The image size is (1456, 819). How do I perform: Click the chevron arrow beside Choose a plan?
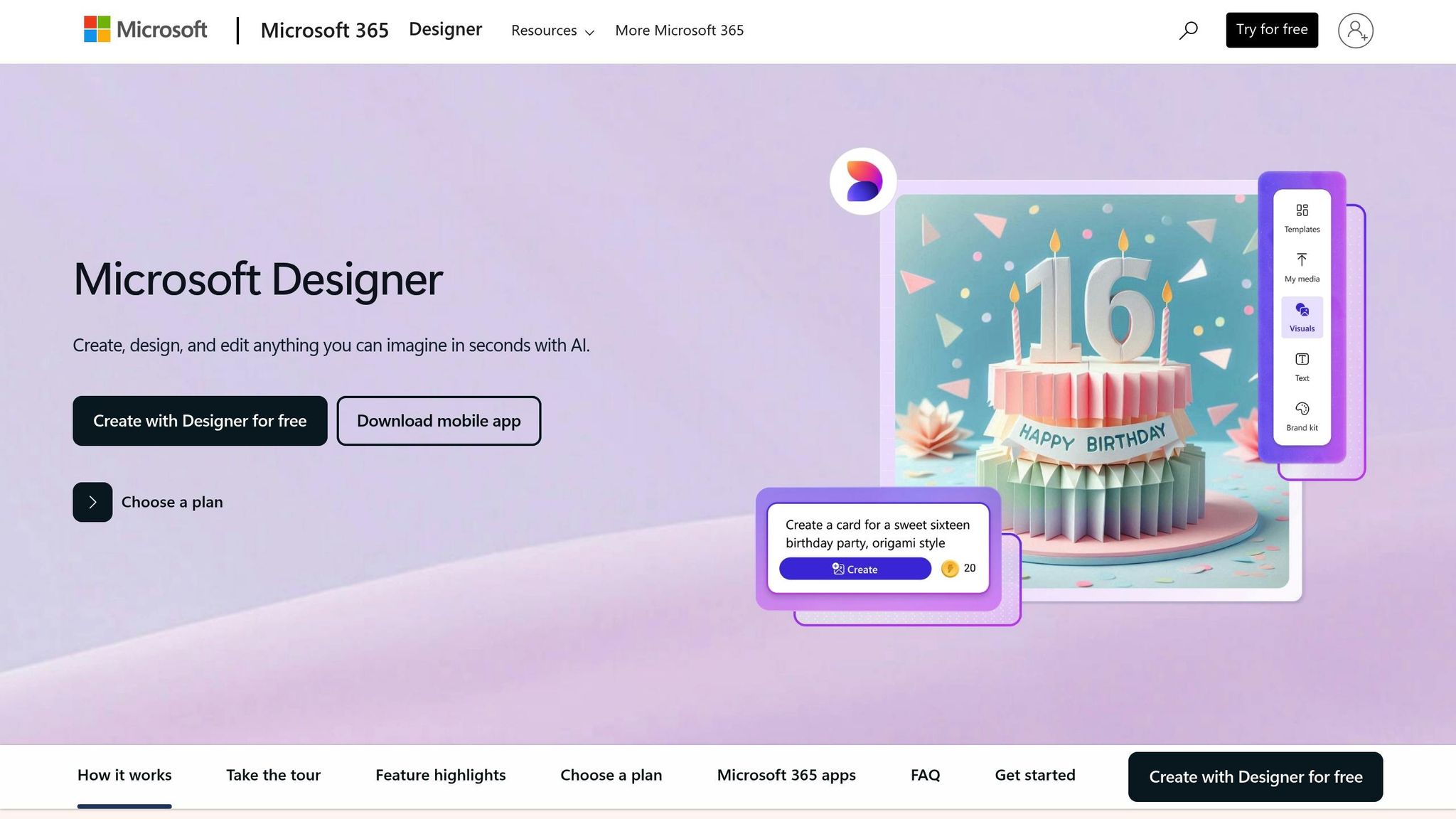tap(92, 502)
